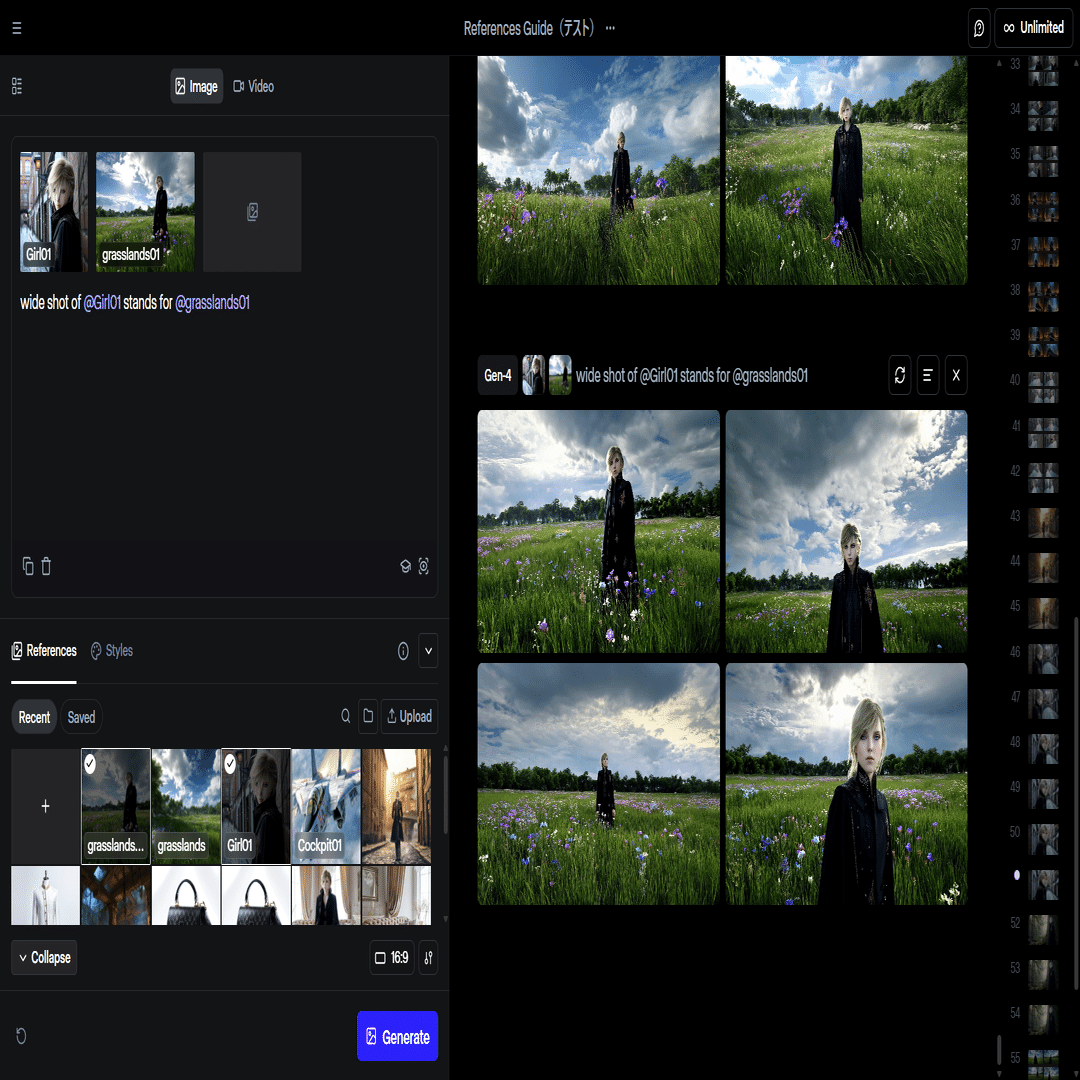The image size is (1080, 1080).
Task: Delete the prompt with the trash icon
Action: [46, 566]
